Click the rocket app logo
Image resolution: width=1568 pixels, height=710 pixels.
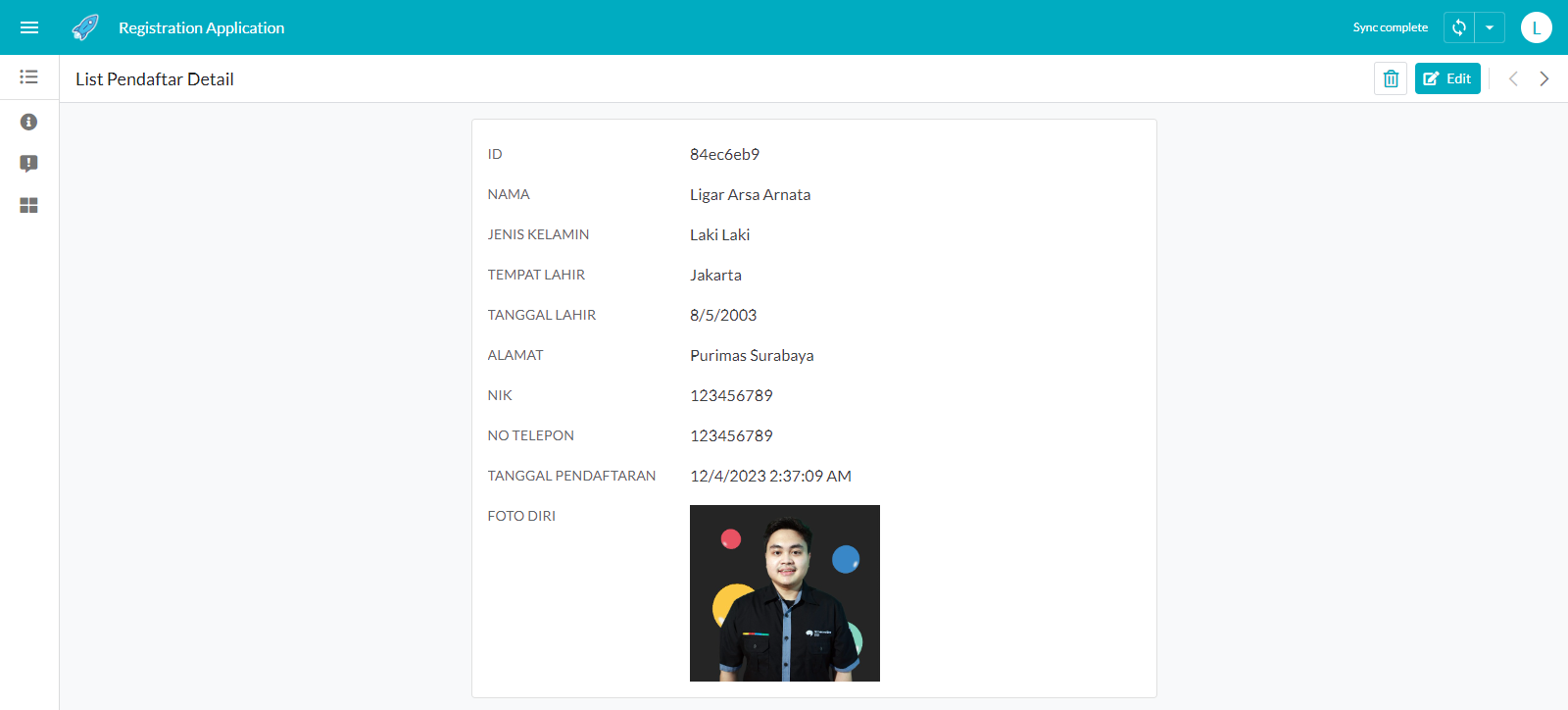point(85,27)
